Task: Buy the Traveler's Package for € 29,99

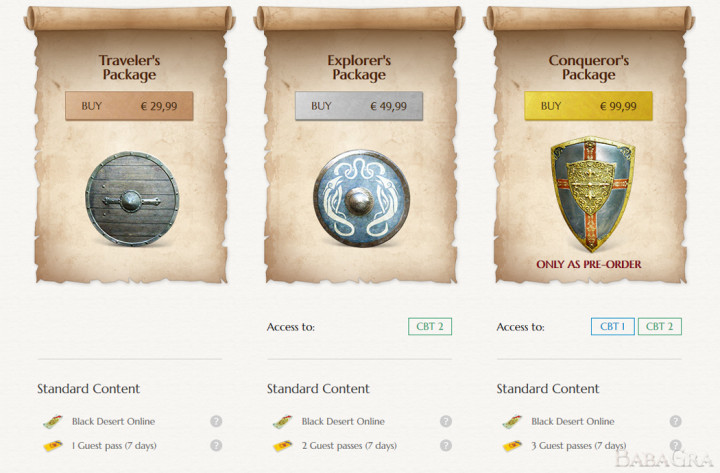Action: click(x=129, y=106)
